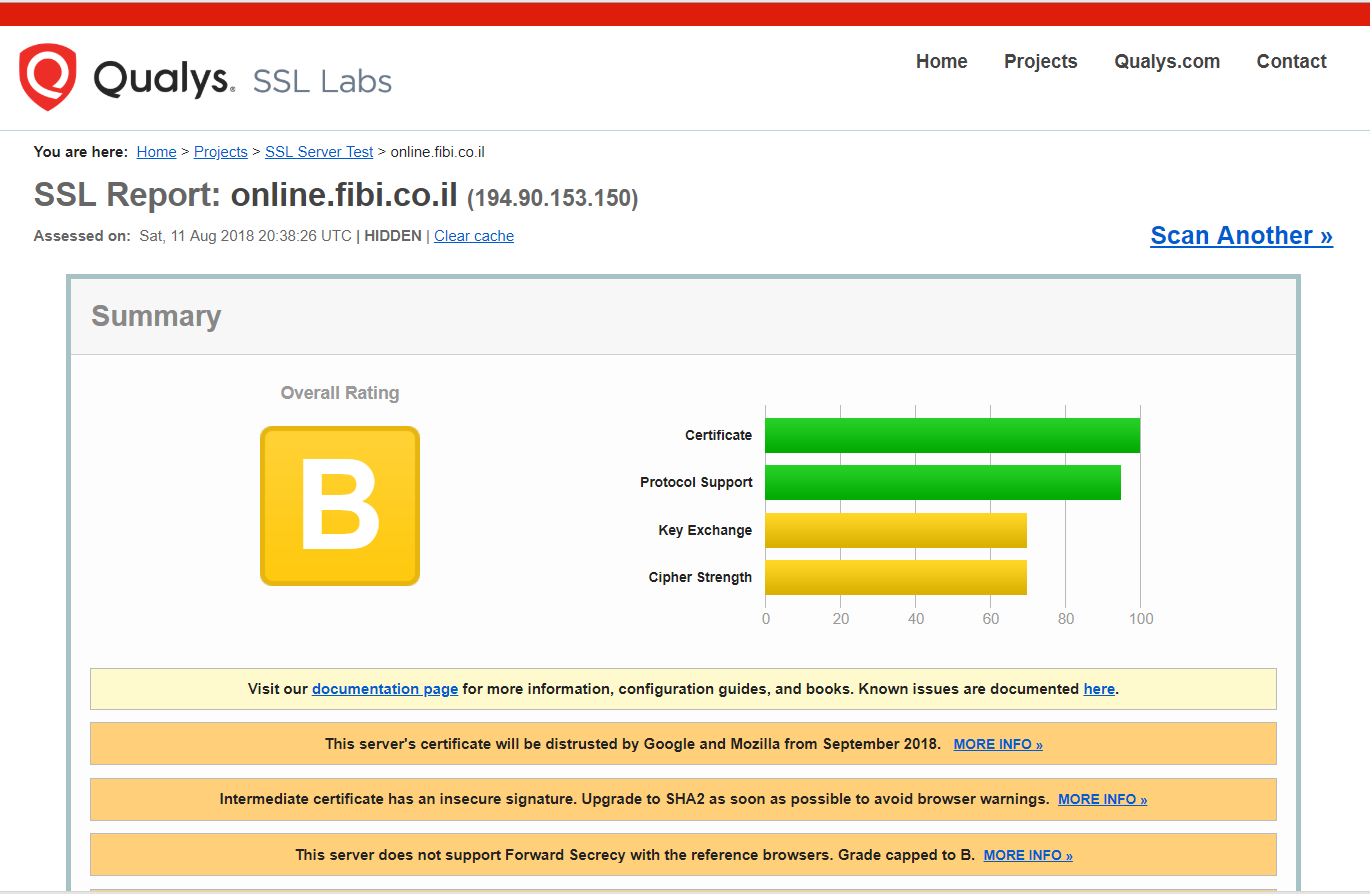
Task: Follow the Projects breadcrumb link
Action: tap(221, 152)
